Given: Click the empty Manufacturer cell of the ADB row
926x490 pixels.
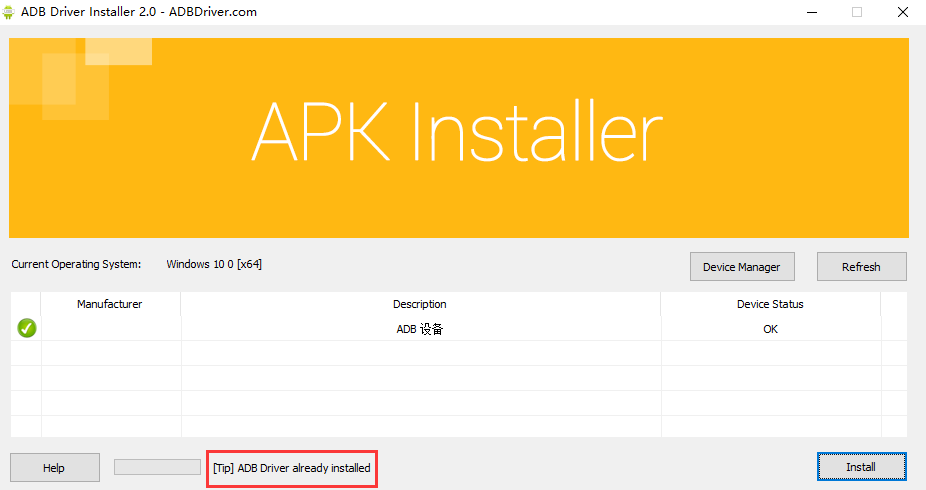Looking at the screenshot, I should pyautogui.click(x=110, y=329).
